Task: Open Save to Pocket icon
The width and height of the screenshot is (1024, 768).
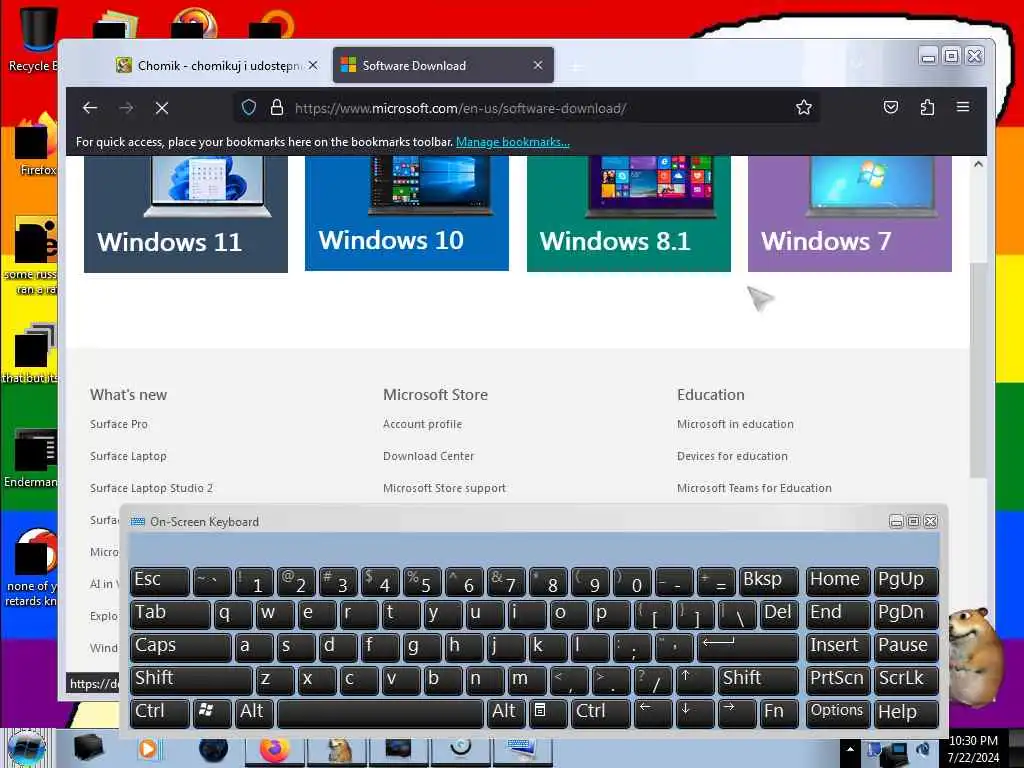Action: (x=891, y=107)
